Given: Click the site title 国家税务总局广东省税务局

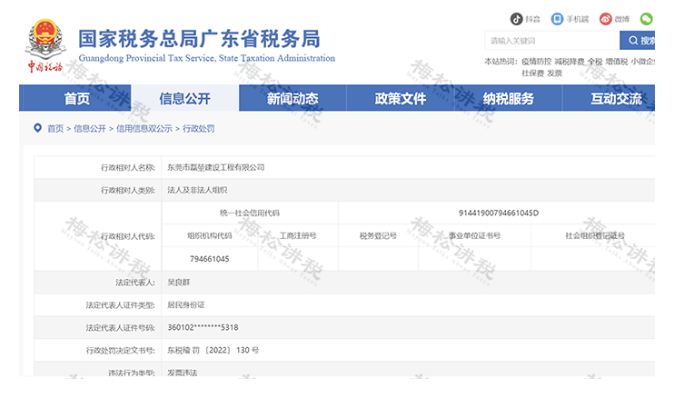Looking at the screenshot, I should [199, 39].
